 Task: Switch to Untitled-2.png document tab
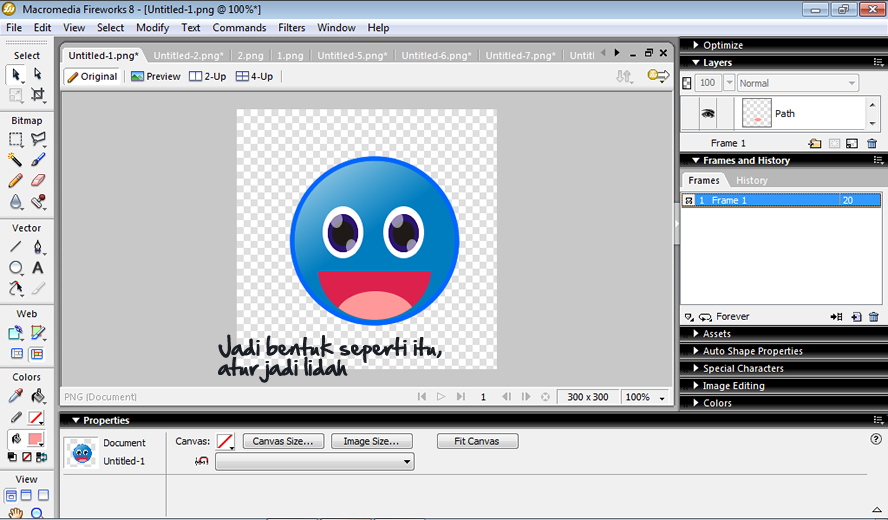[x=189, y=56]
